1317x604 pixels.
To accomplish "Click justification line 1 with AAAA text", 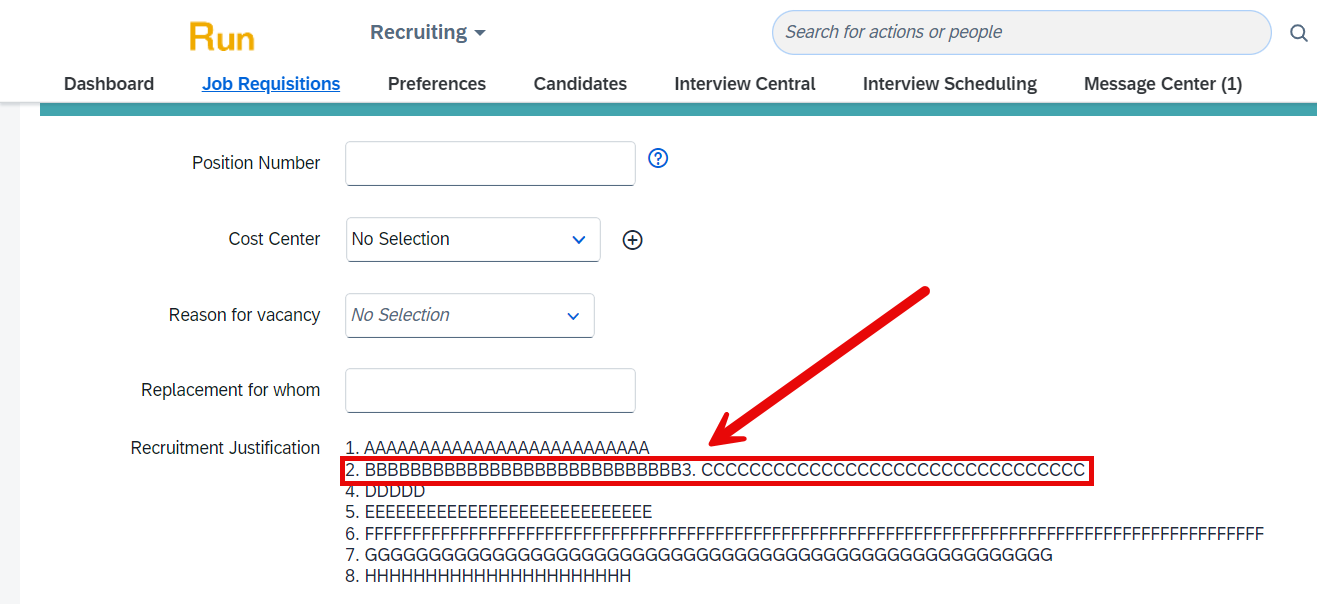I will coord(497,448).
